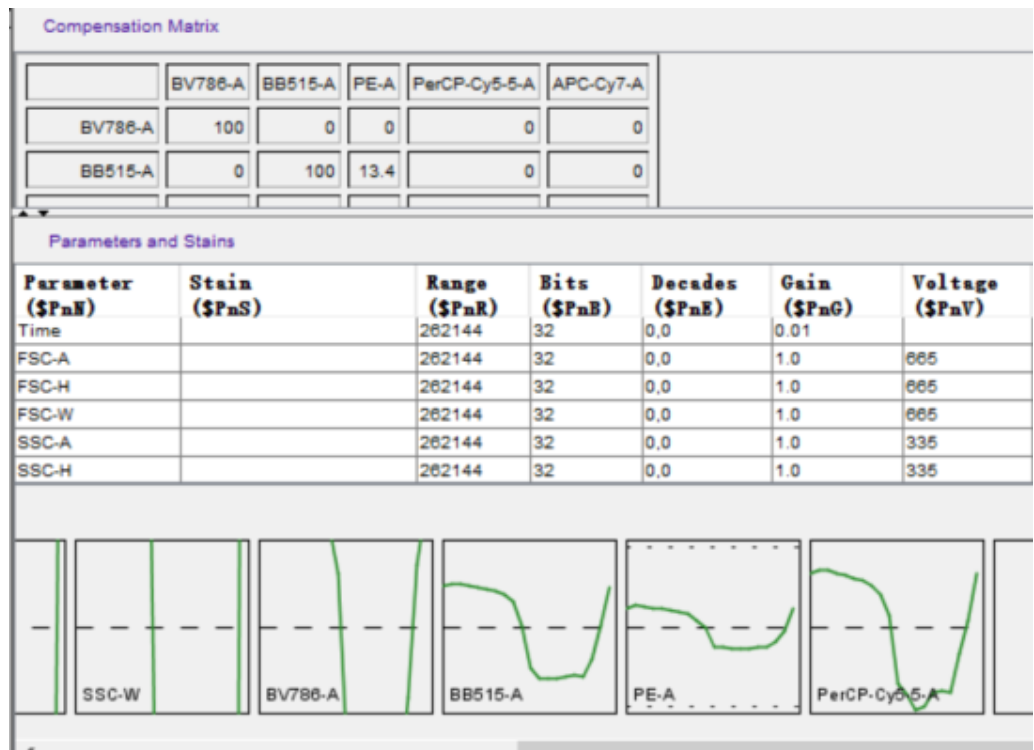Screen dimensions: 1034x750
Task: Select the SSC-H parameter row
Action: pyautogui.click(x=524, y=470)
